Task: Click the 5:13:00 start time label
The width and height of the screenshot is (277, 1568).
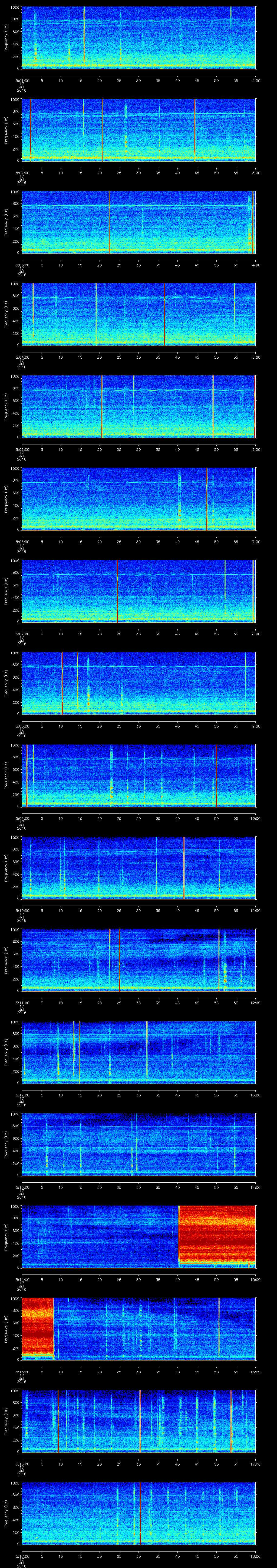Action: tap(22, 1187)
